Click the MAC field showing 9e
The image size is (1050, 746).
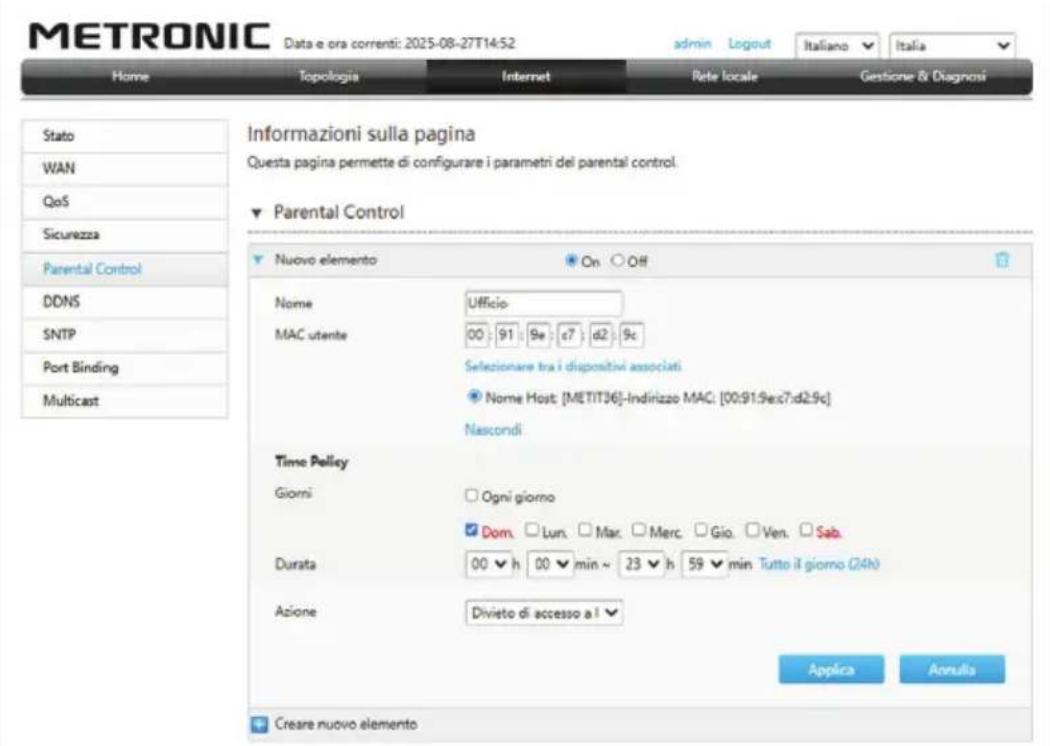pyautogui.click(x=538, y=335)
